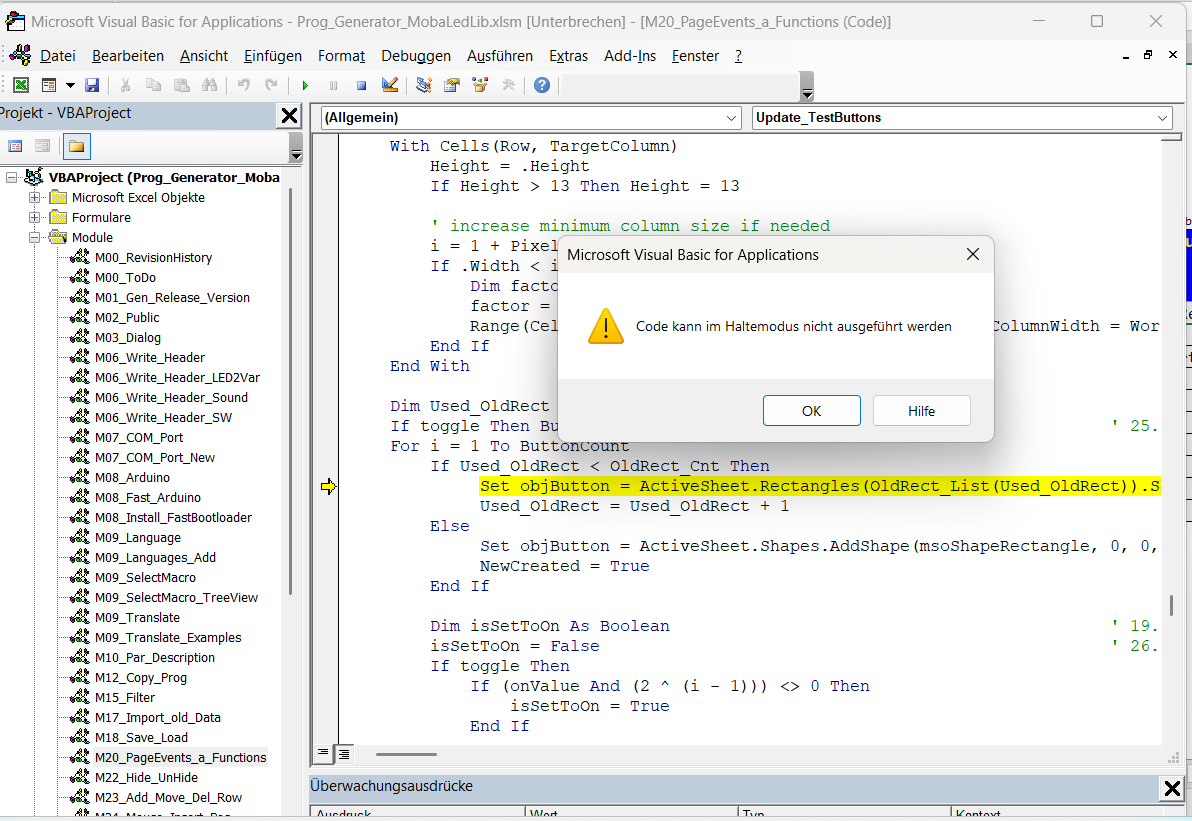1192x821 pixels.
Task: Switch to procedure view button
Action: click(323, 753)
